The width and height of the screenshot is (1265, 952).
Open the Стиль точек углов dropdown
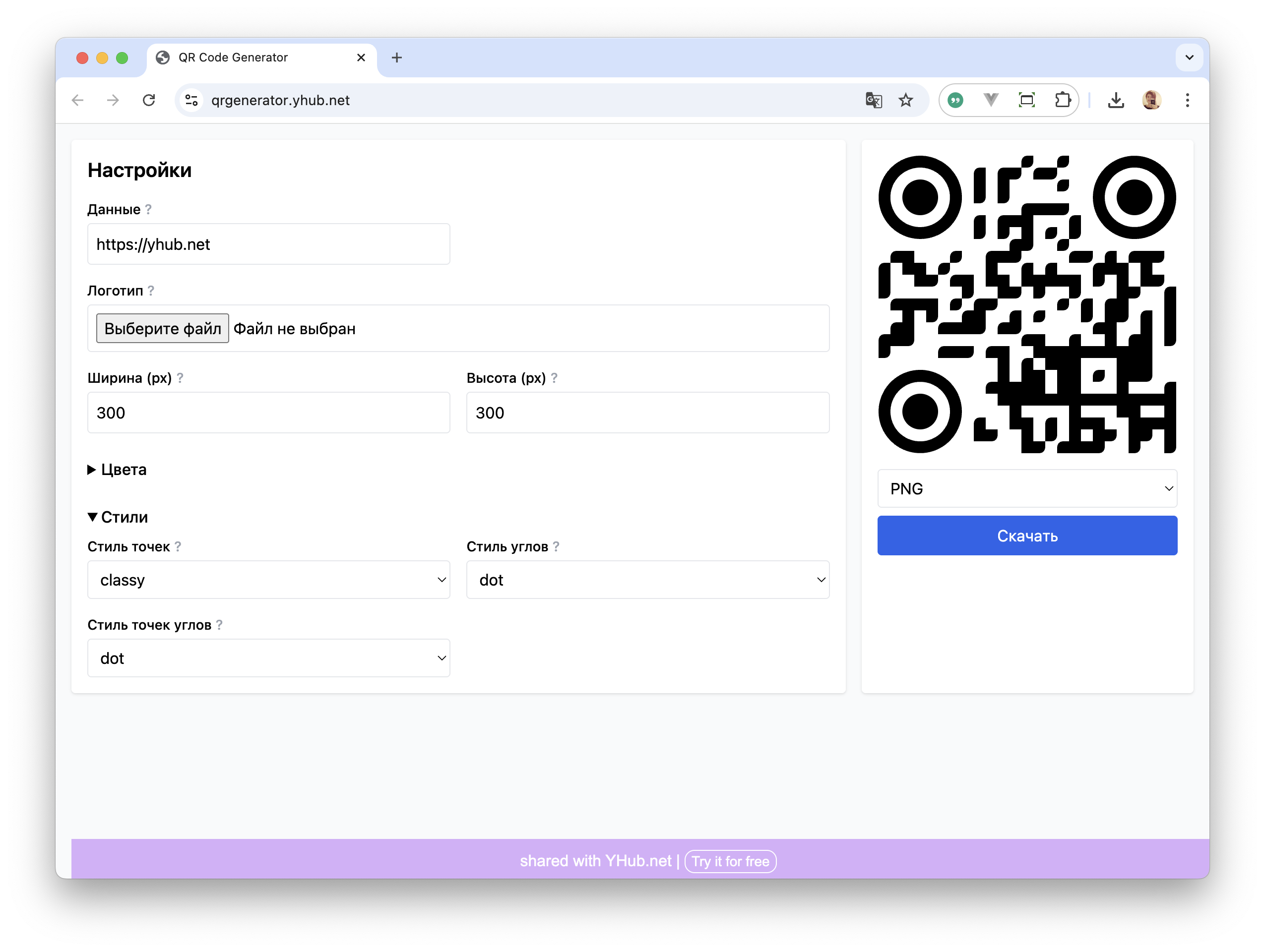(x=269, y=658)
